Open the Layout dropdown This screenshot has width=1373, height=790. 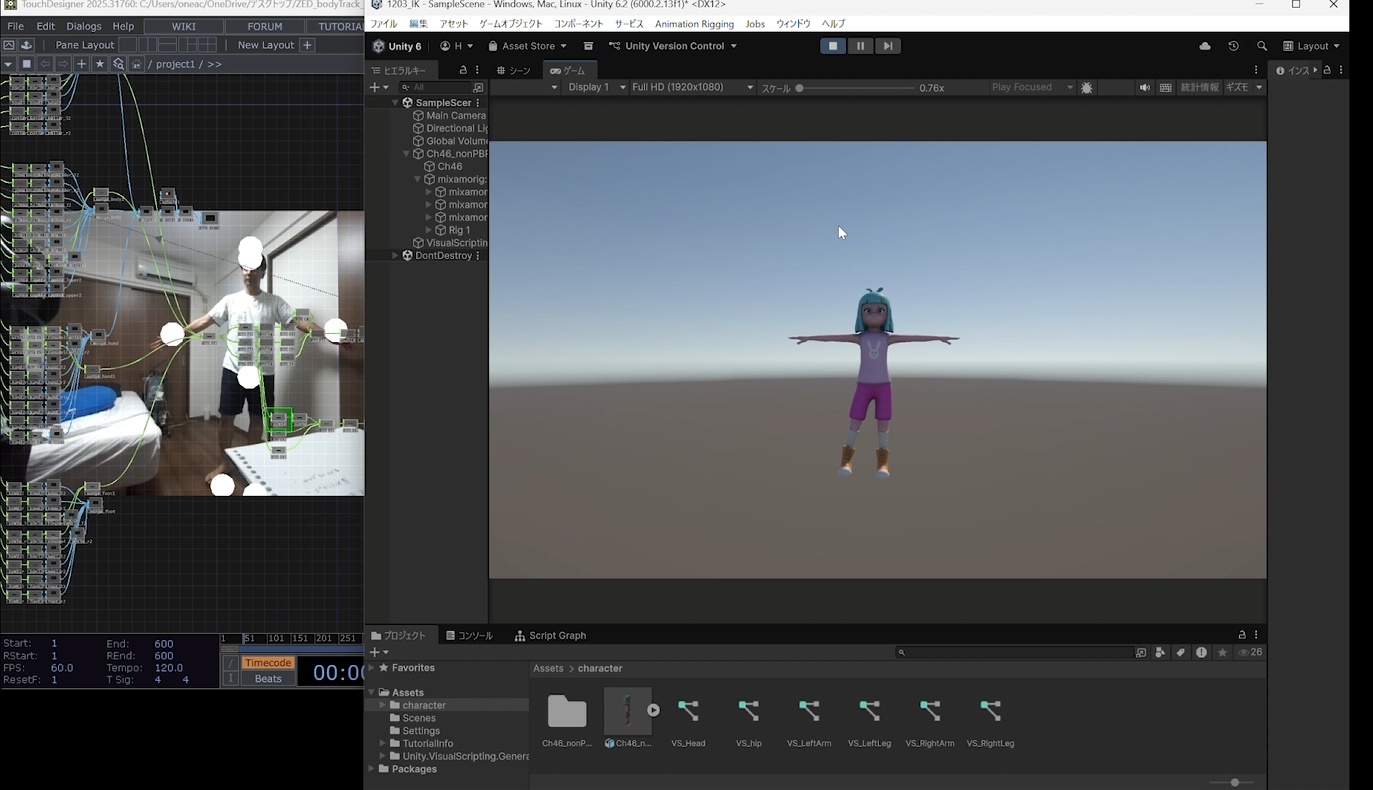1311,45
